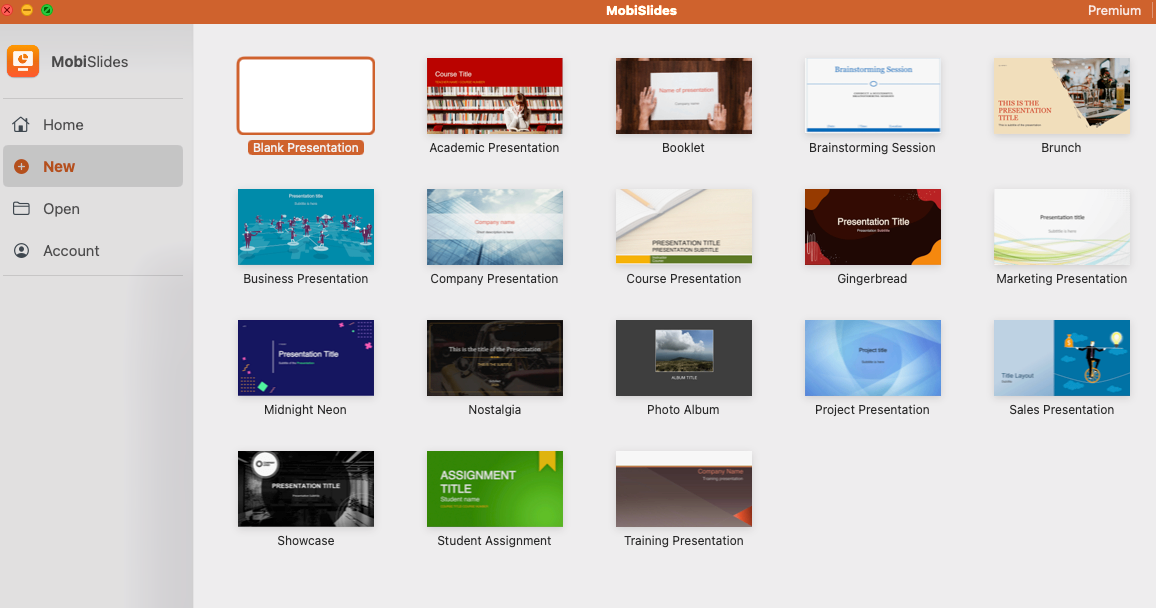Choose the black-and-white Showcase template

click(x=305, y=489)
